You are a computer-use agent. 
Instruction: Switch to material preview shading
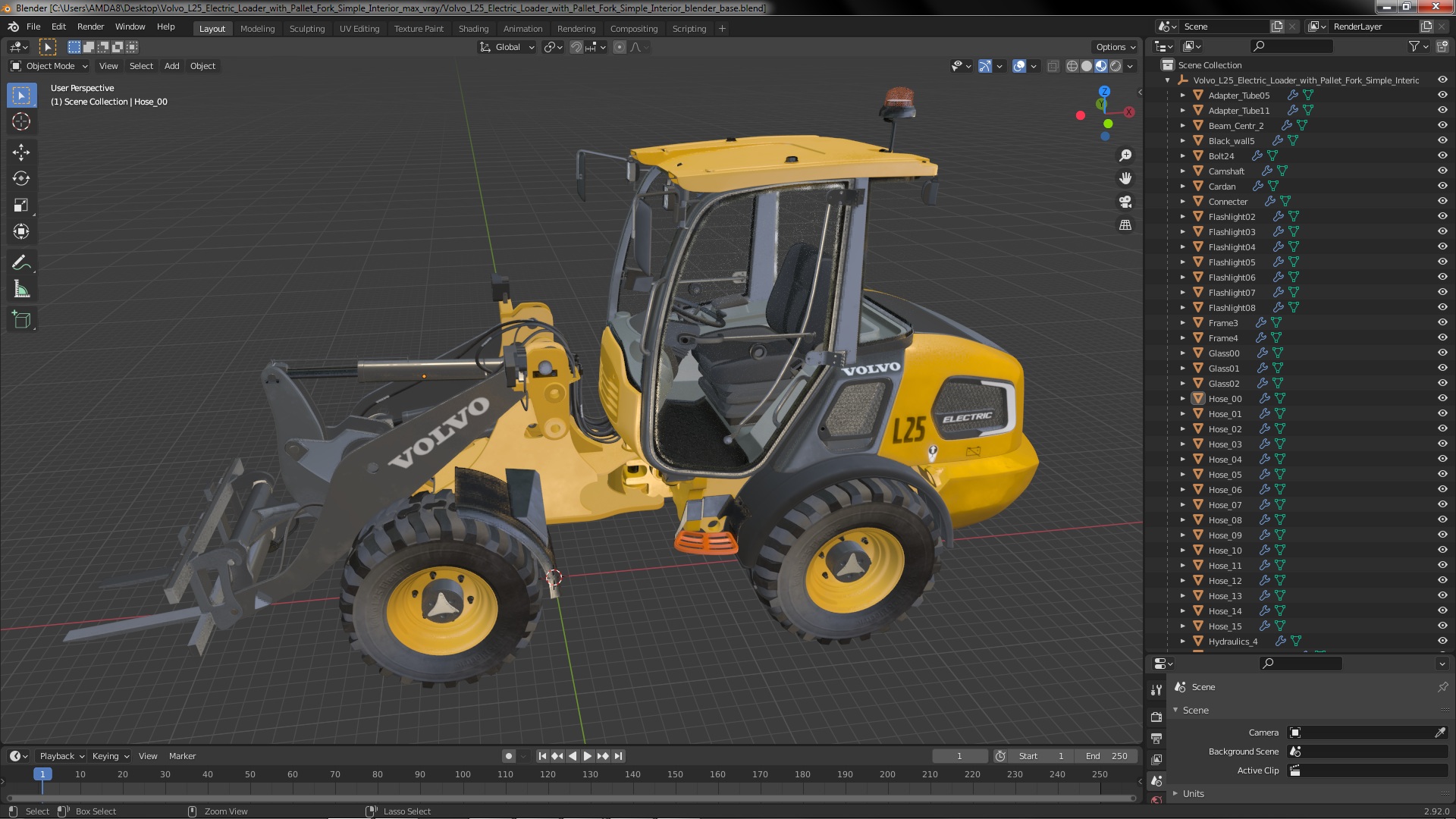point(1101,67)
